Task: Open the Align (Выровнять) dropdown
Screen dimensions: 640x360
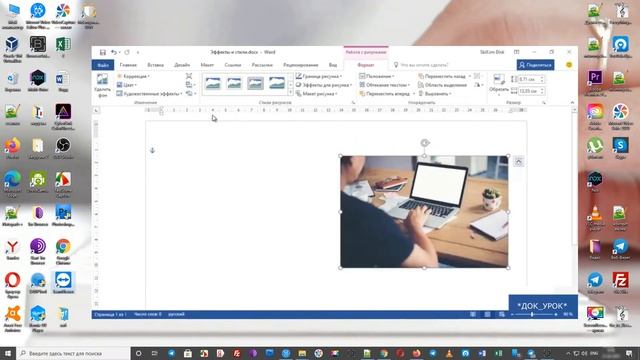Action: click(x=435, y=93)
